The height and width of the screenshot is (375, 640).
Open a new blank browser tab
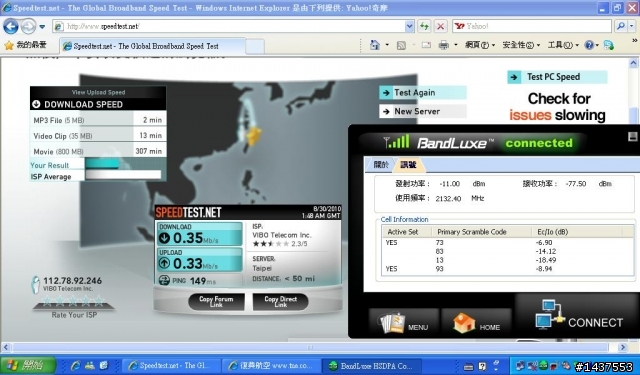(x=255, y=47)
